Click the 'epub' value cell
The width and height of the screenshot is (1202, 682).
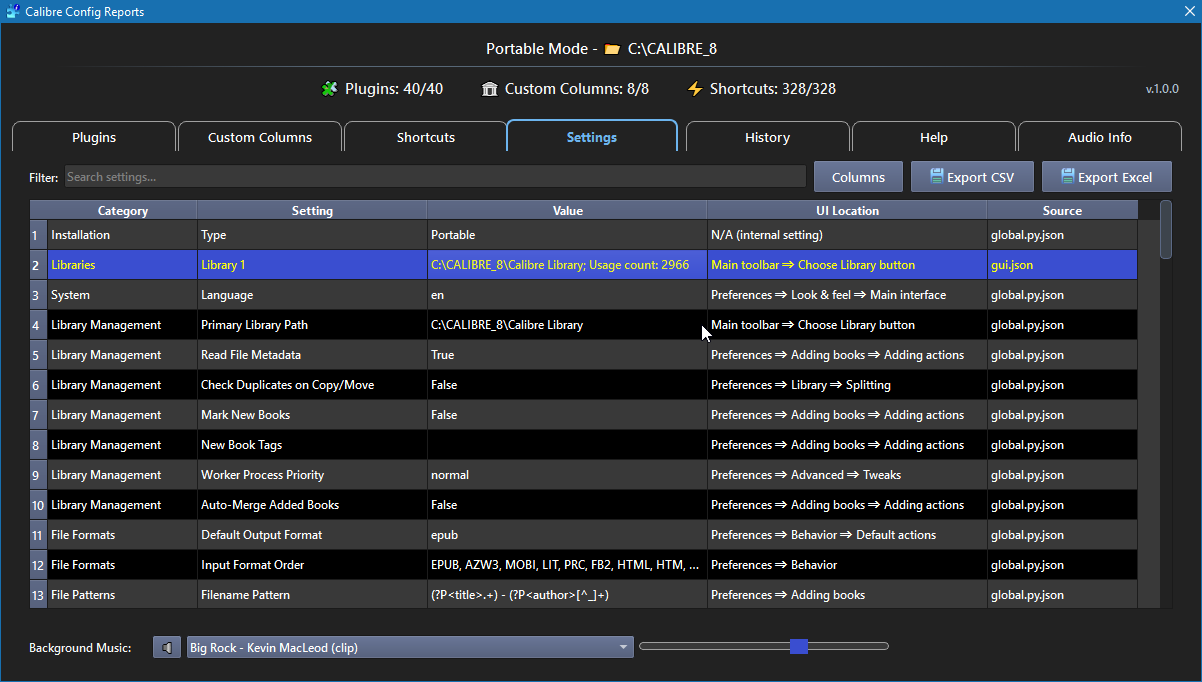click(567, 535)
